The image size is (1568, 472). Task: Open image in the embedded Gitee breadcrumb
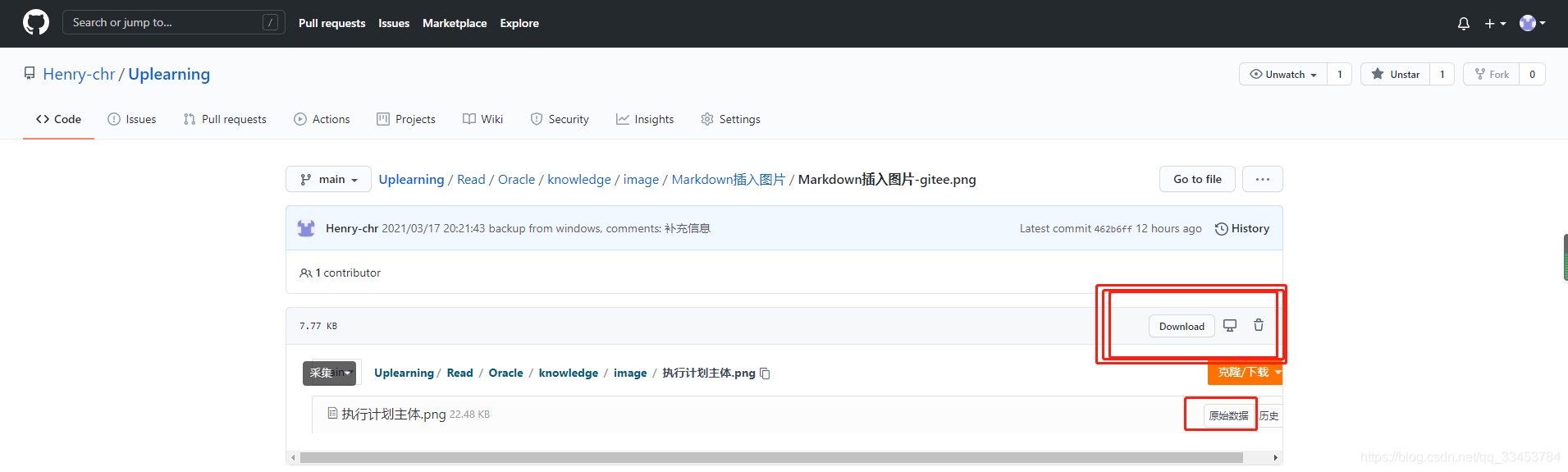point(630,373)
